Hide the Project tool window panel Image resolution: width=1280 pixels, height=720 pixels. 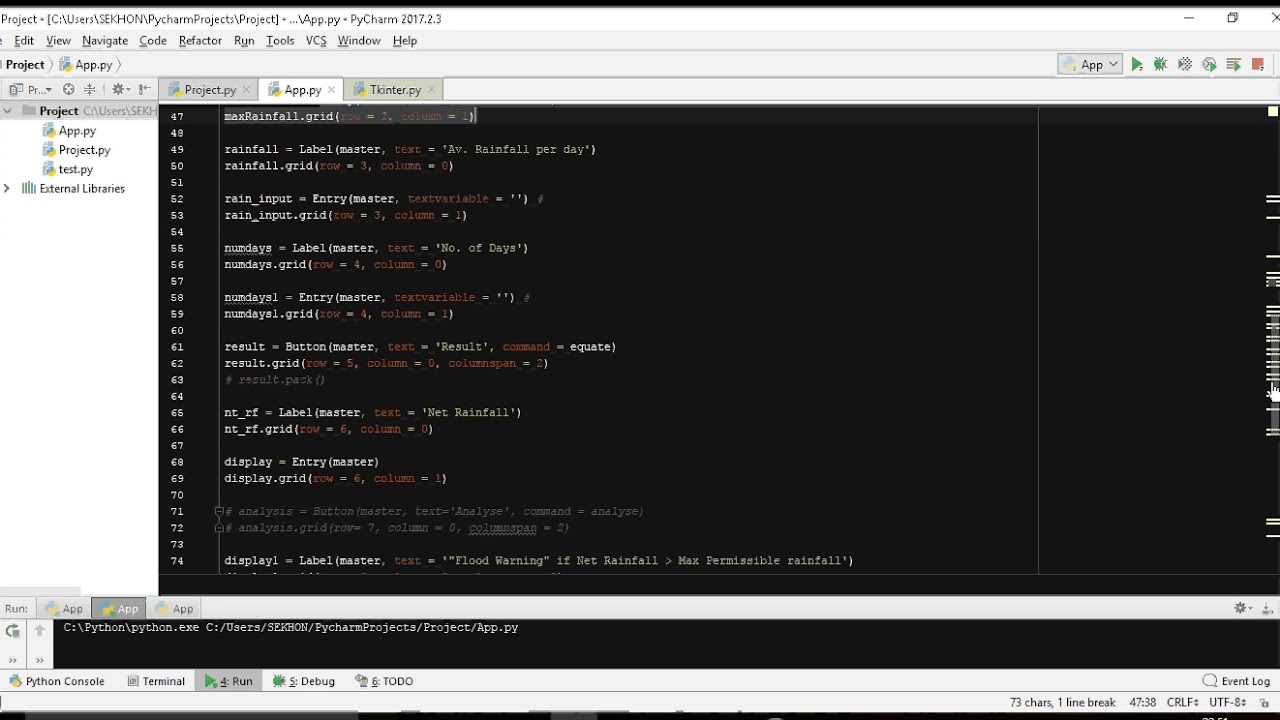point(145,90)
